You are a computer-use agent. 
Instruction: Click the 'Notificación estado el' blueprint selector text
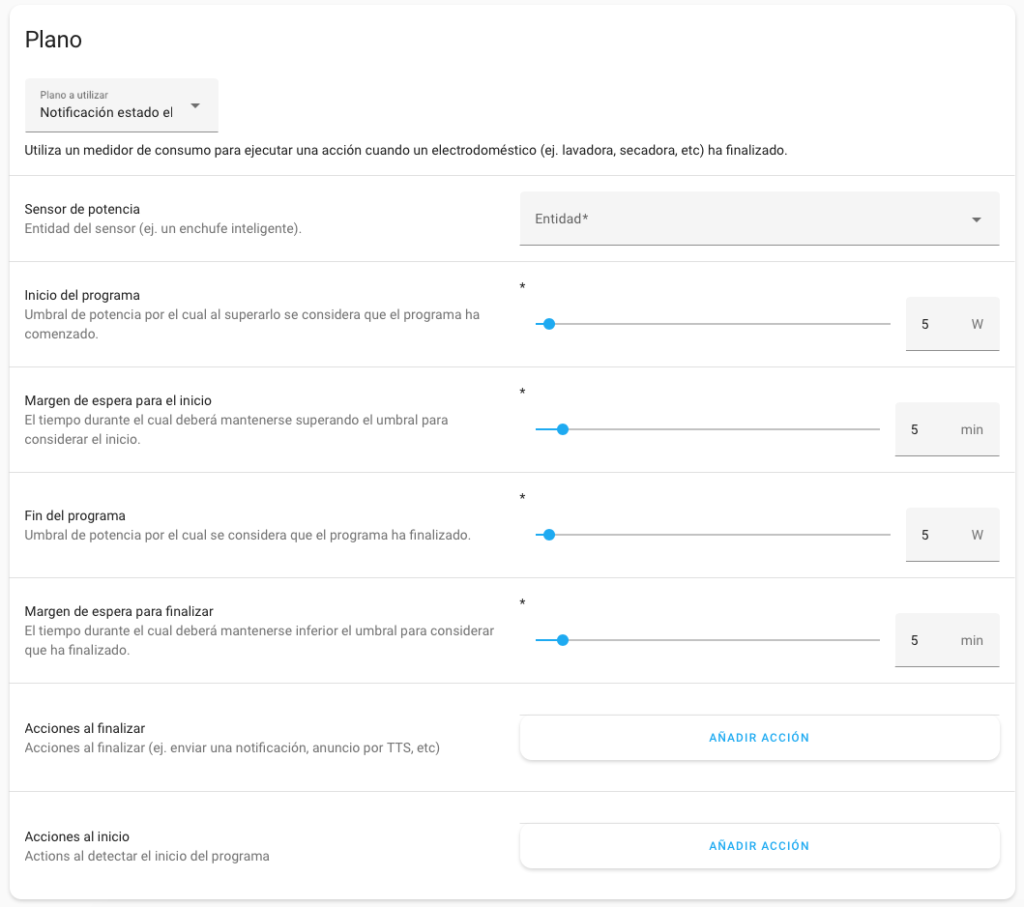(x=106, y=113)
